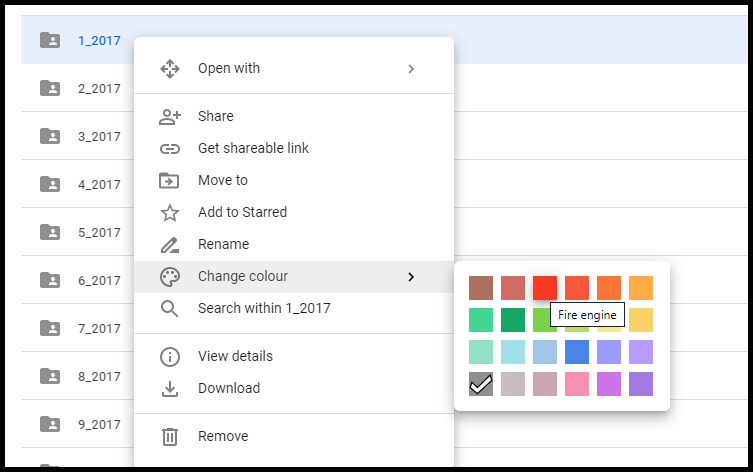Image resolution: width=753 pixels, height=472 pixels.
Task: Expand the Change colour submenu arrow
Action: pos(410,276)
